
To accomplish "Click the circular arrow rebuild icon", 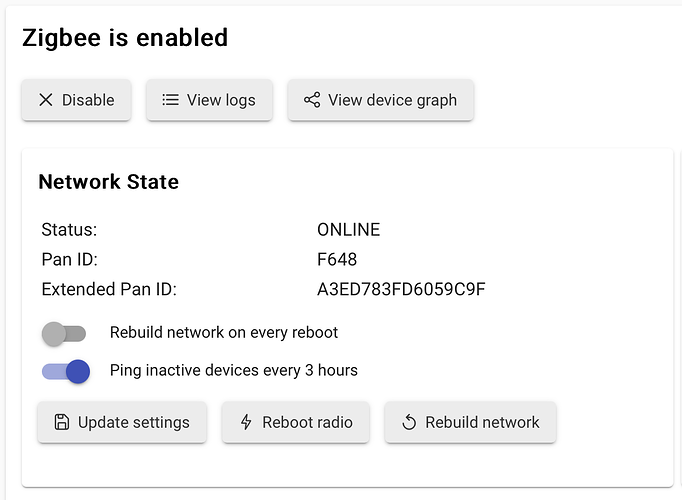I will click(x=408, y=422).
